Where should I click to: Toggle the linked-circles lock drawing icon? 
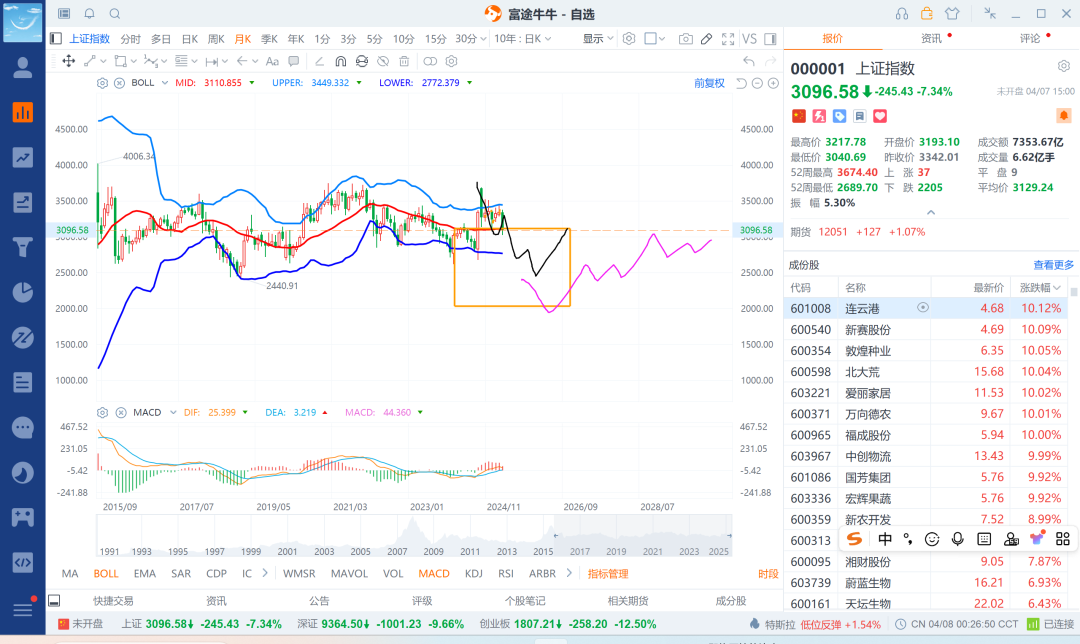coord(430,61)
